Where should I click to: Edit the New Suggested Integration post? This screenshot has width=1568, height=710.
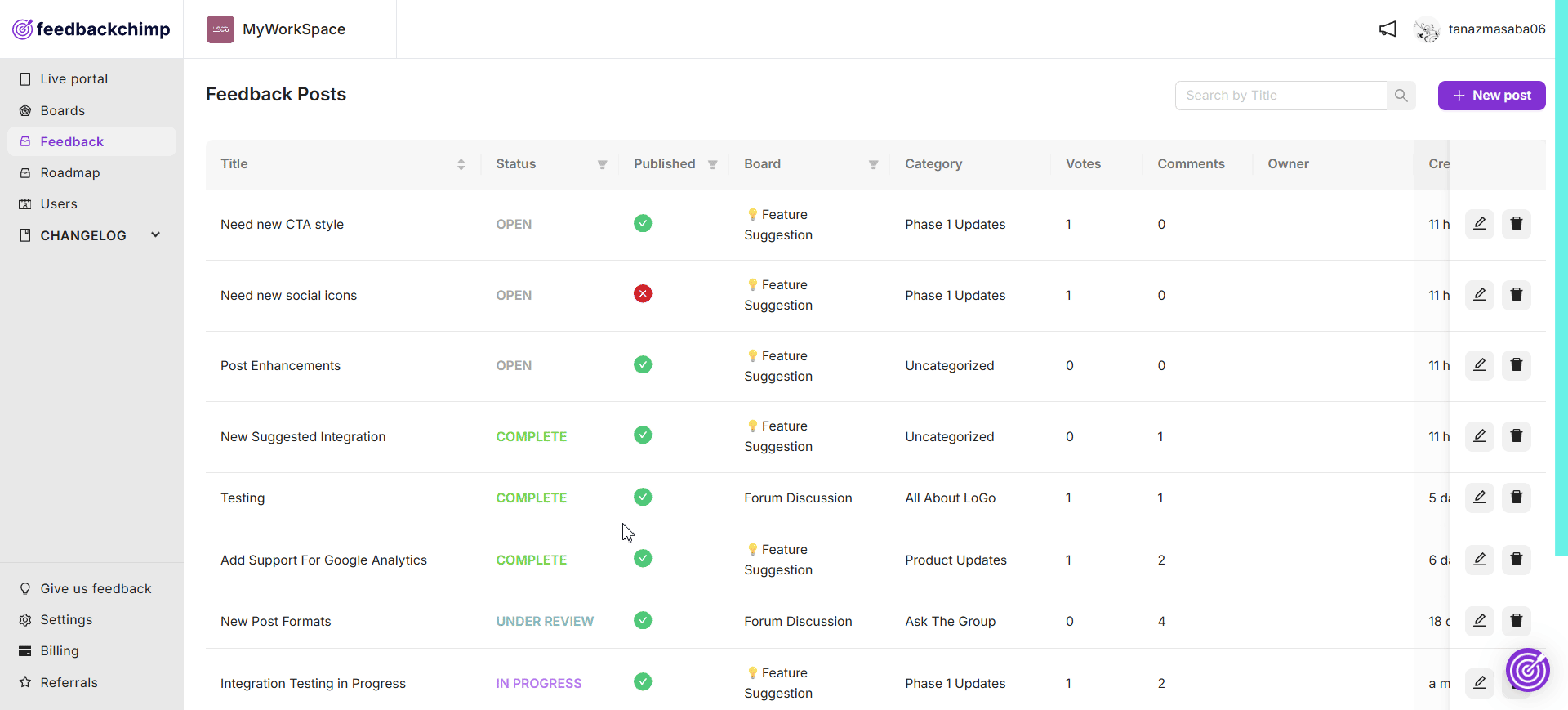pos(1480,436)
